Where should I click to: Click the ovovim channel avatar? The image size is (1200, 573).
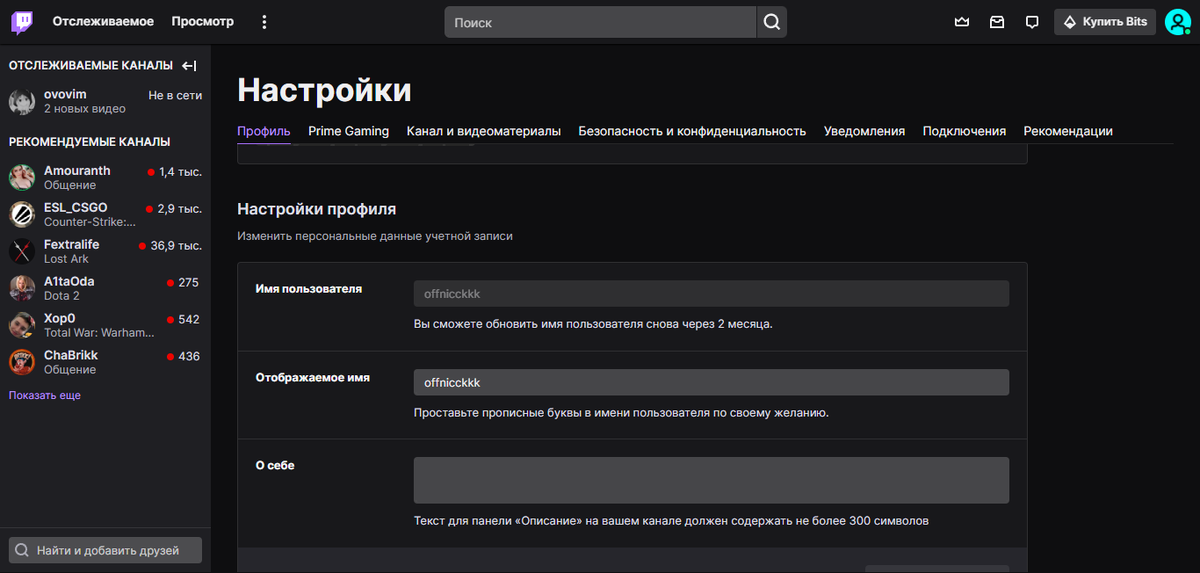(22, 101)
